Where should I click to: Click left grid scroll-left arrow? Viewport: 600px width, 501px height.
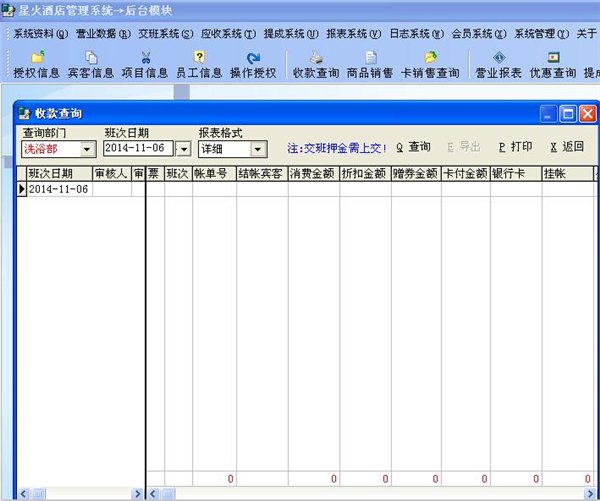pos(23,494)
